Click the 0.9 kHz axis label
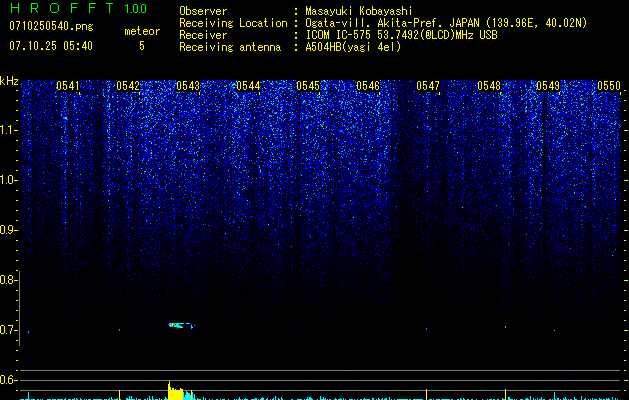The height and width of the screenshot is (400, 629). tap(8, 230)
